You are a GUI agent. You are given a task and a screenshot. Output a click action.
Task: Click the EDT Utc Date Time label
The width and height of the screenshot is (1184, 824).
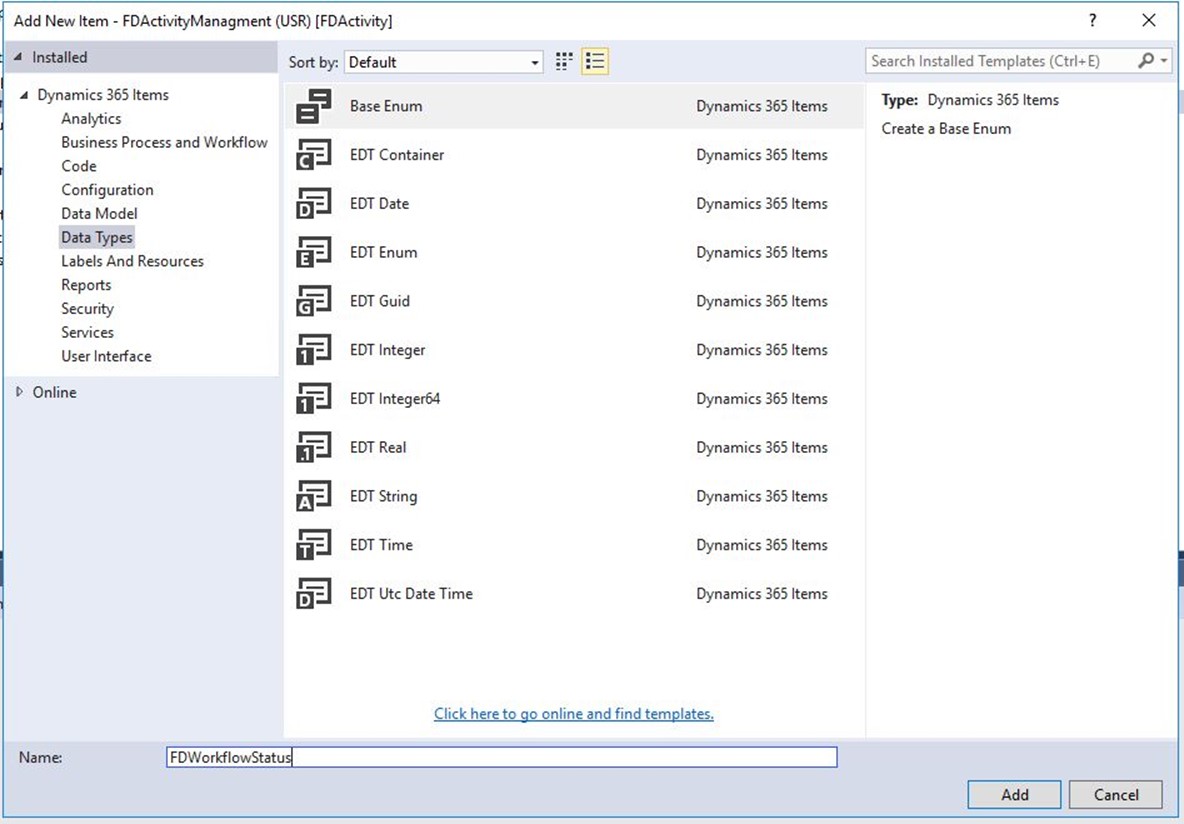coord(412,594)
